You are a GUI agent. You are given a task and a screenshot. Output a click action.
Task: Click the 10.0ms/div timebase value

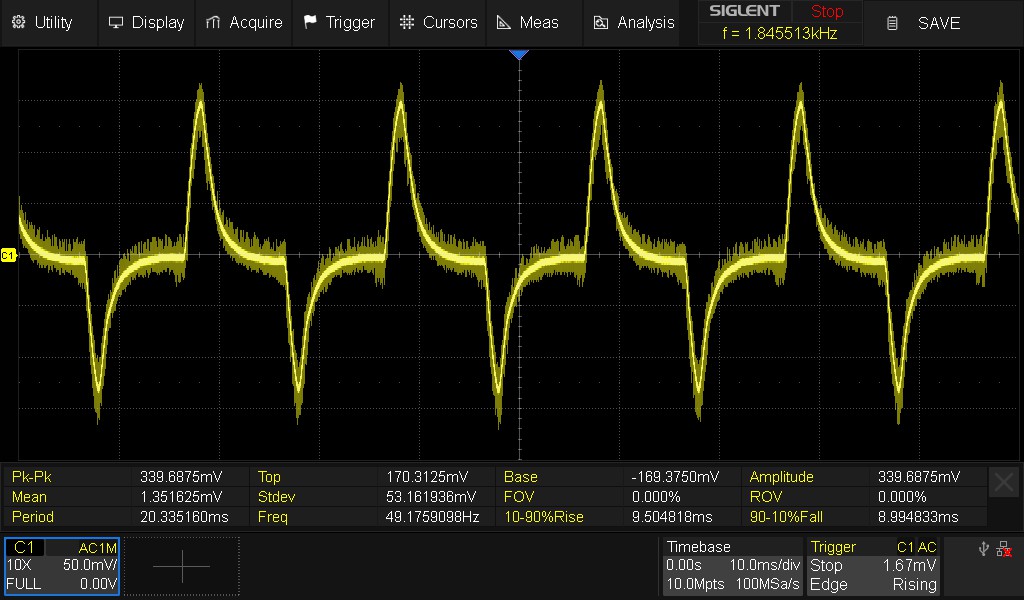coord(765,565)
